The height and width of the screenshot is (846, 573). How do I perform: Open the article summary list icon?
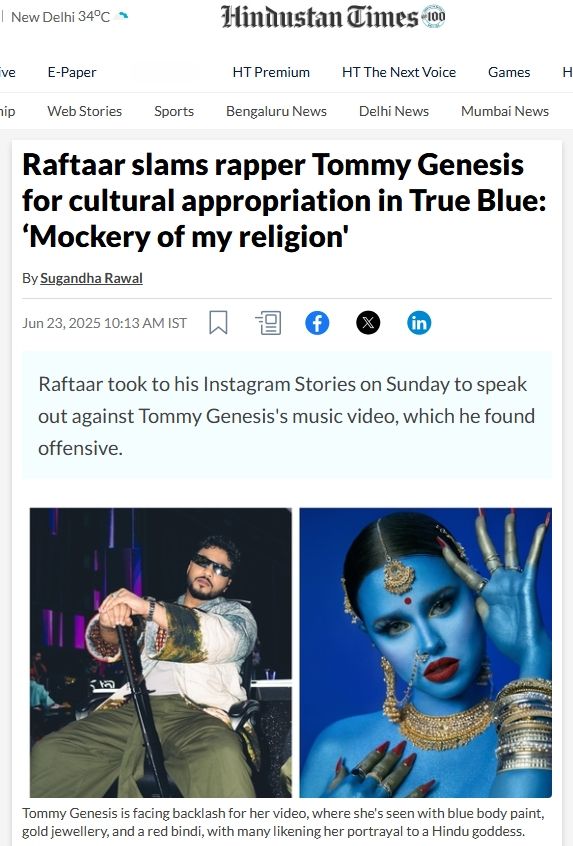pos(269,323)
